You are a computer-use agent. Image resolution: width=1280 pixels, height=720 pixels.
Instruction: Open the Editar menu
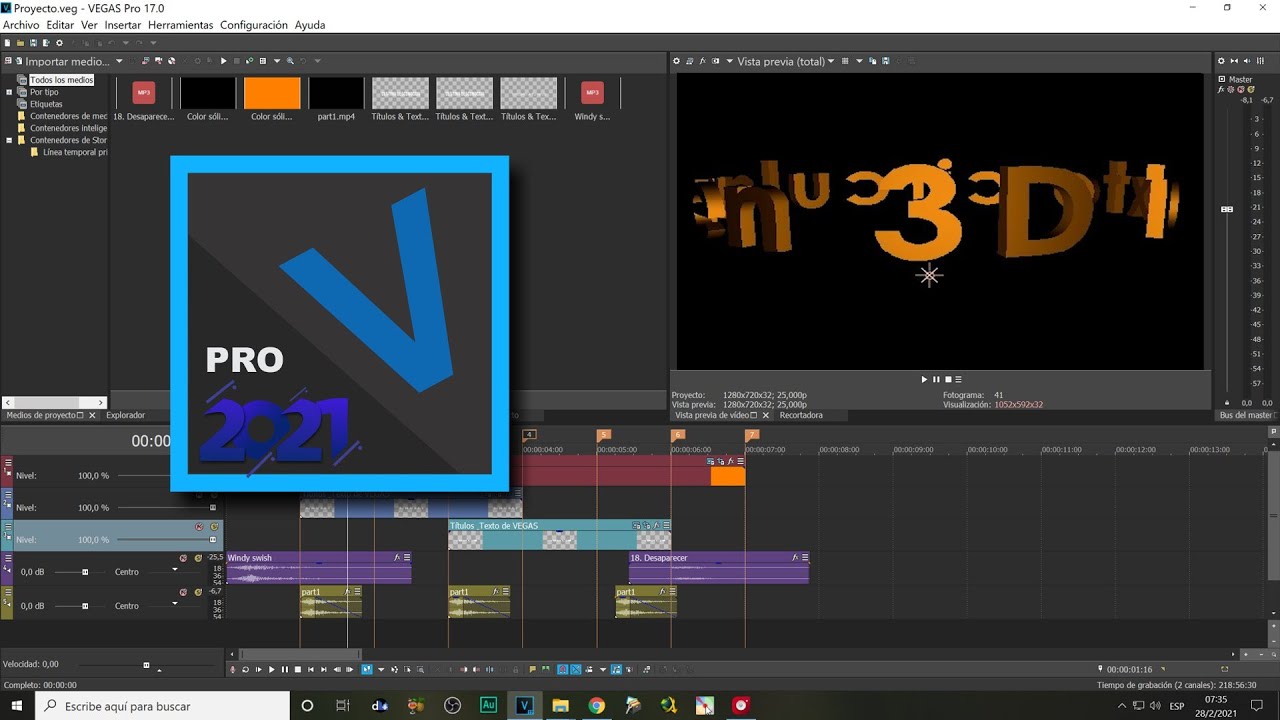(x=60, y=25)
